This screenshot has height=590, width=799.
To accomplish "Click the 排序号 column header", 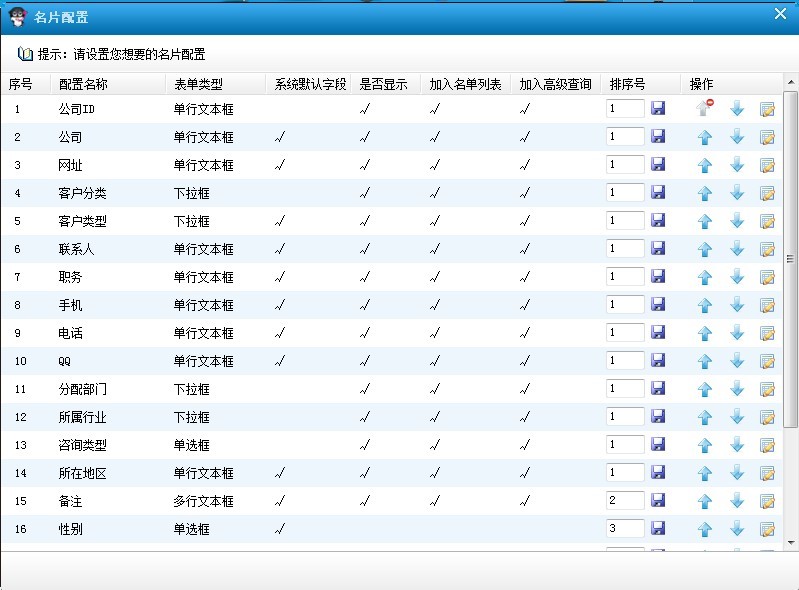I will pos(627,84).
